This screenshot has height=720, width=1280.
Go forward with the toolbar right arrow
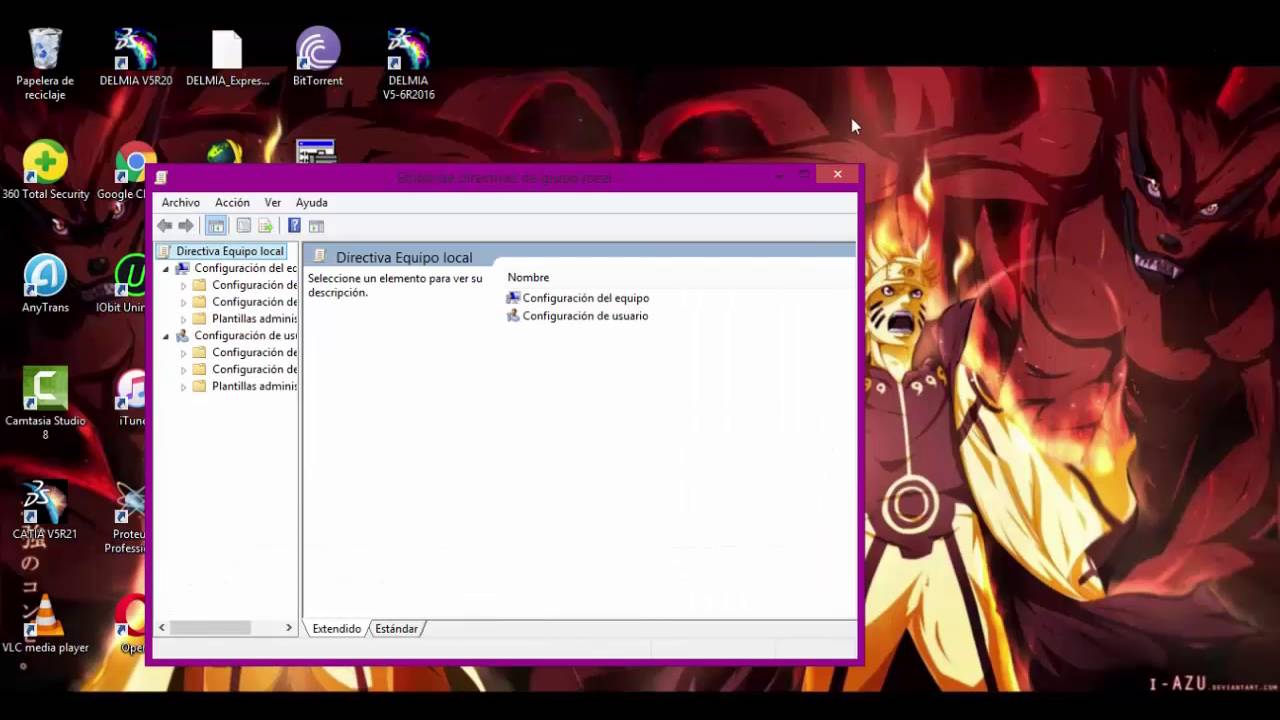(186, 226)
